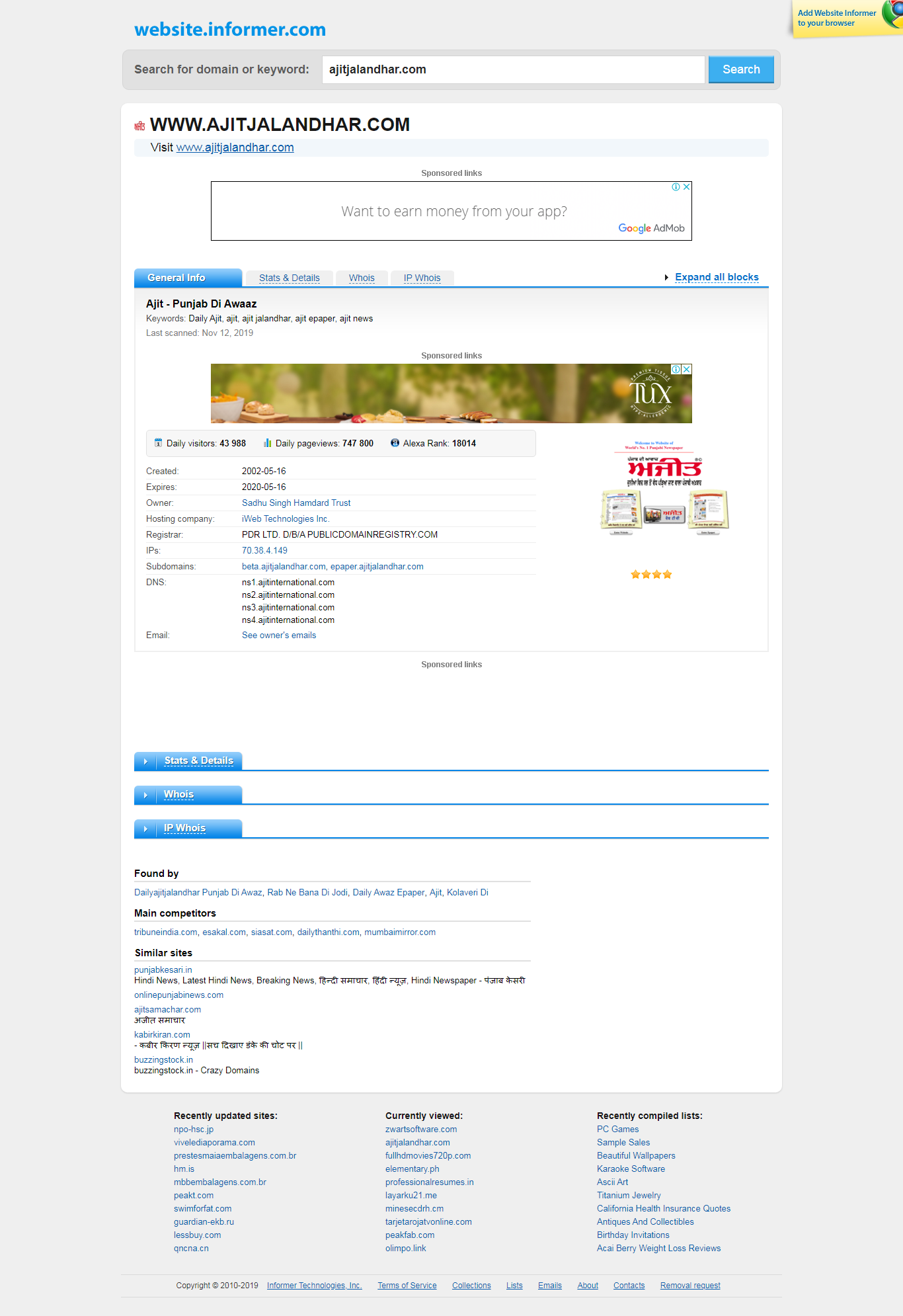Viewport: 903px width, 1316px height.
Task: Open recently updated viveladiaporama.com
Action: click(x=214, y=1143)
